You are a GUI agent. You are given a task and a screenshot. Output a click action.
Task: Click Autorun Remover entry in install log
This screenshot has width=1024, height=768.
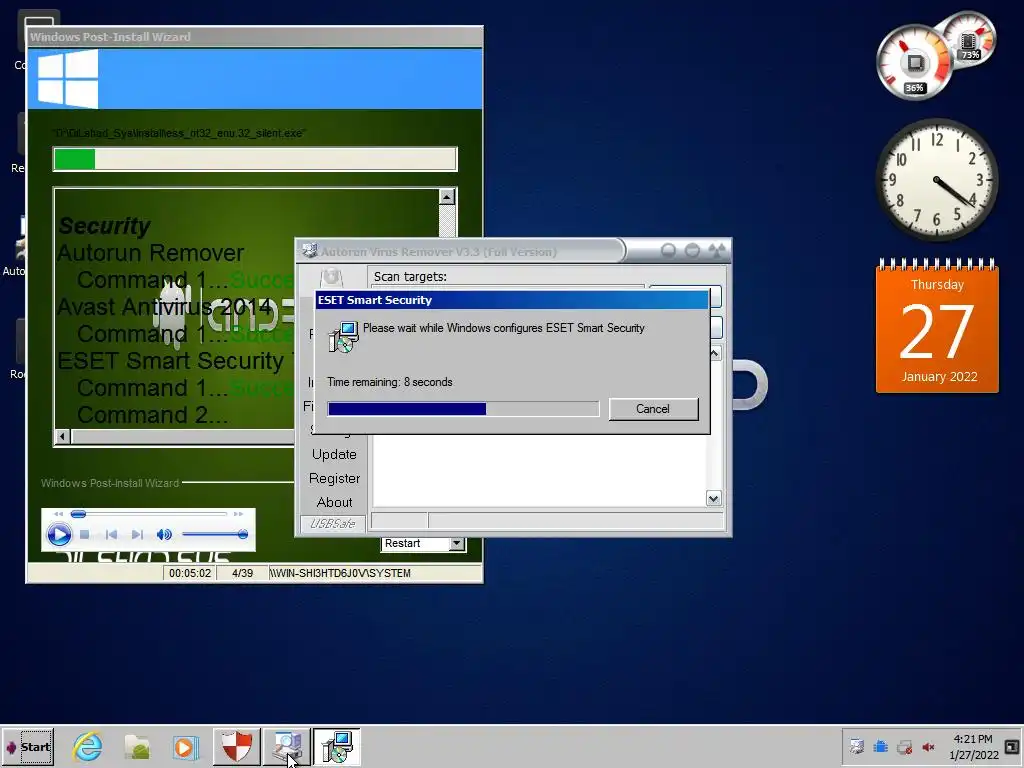click(x=150, y=253)
